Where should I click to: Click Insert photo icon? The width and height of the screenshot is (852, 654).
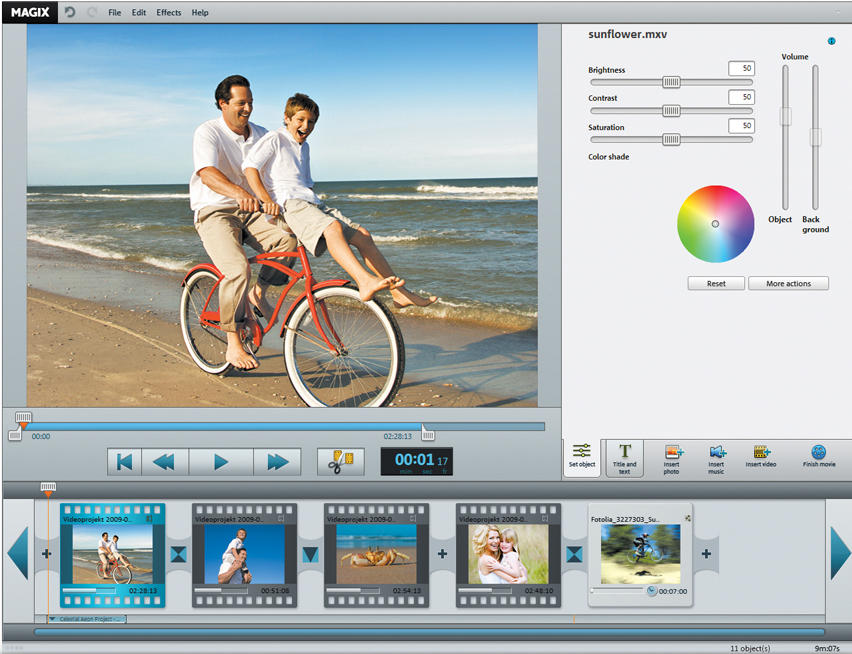pyautogui.click(x=674, y=453)
